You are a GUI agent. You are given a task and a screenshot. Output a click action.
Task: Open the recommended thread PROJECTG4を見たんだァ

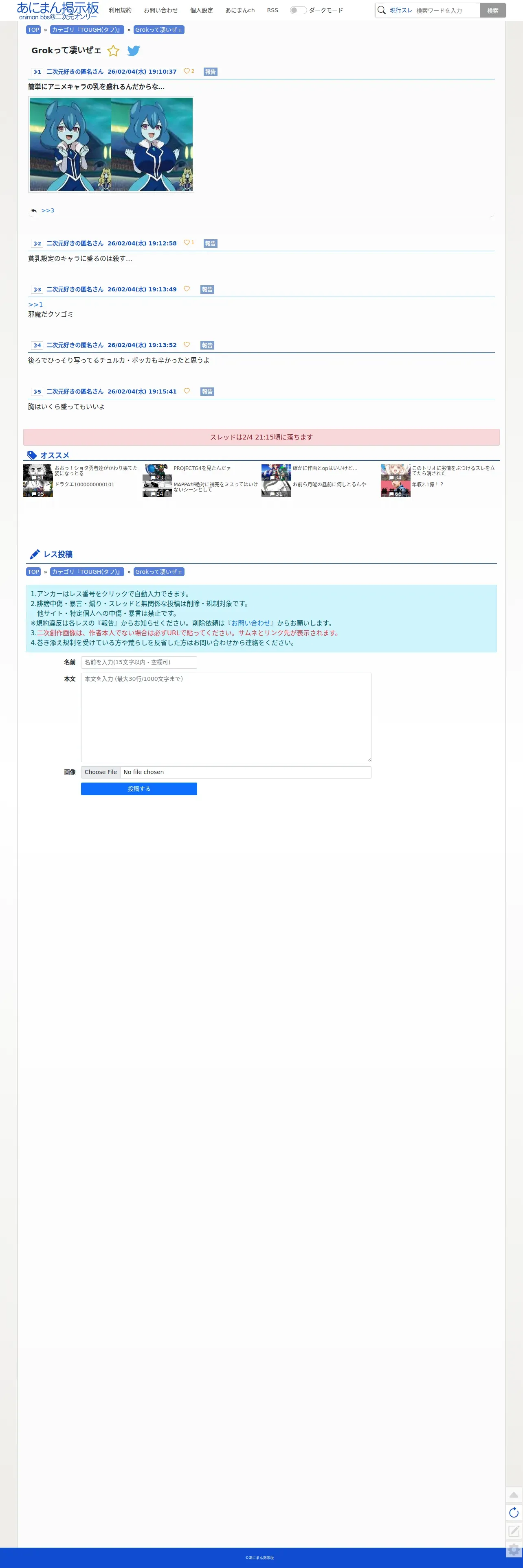point(202,468)
